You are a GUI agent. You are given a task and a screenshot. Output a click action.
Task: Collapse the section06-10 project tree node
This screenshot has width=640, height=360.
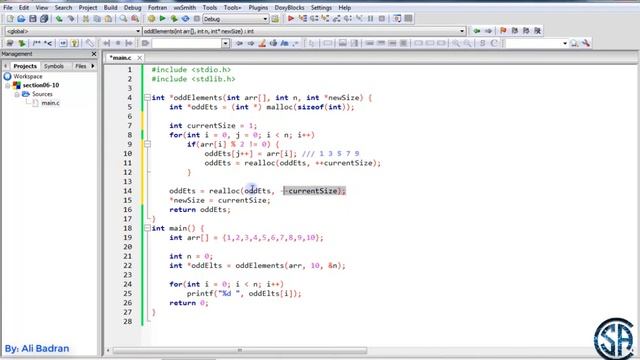(x=7, y=85)
